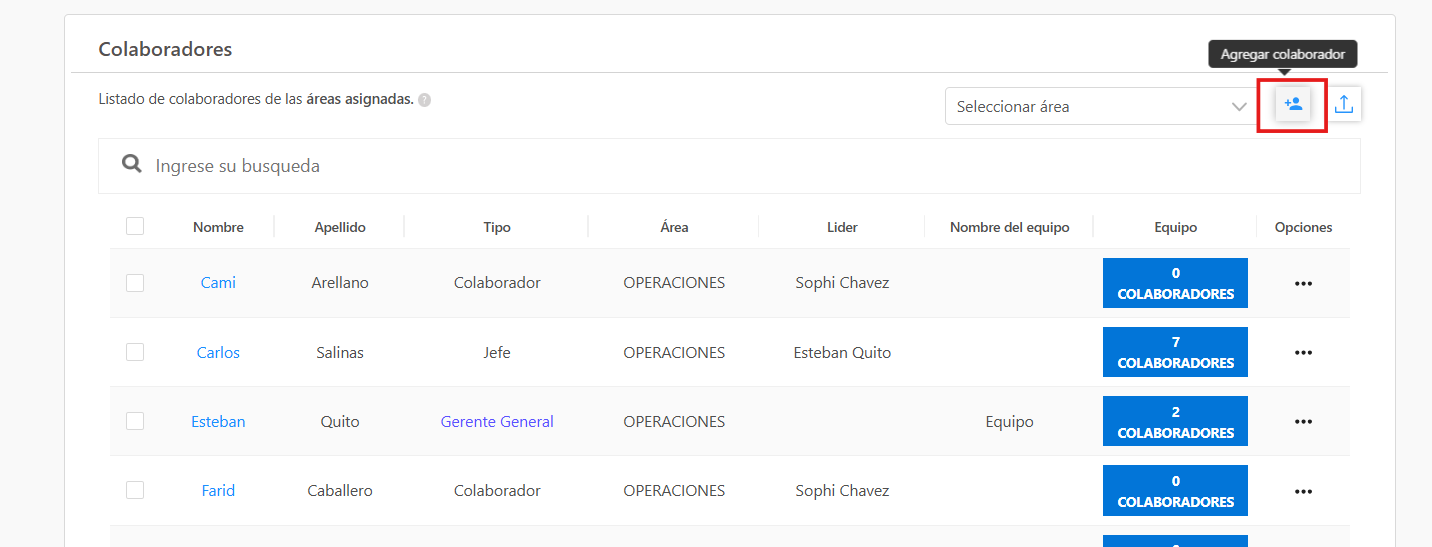The image size is (1432, 547).
Task: Click Esteban's 2 Colaboradores team button
Action: click(1175, 421)
